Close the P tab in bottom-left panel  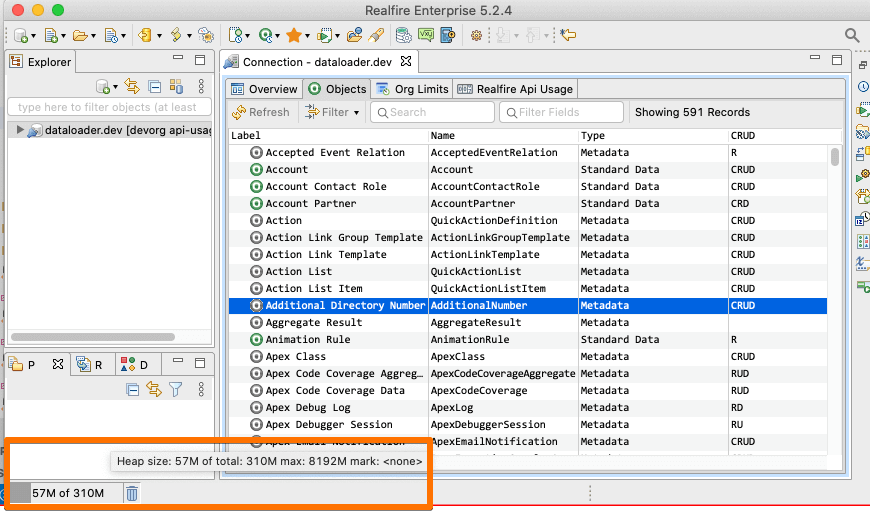[x=58, y=364]
